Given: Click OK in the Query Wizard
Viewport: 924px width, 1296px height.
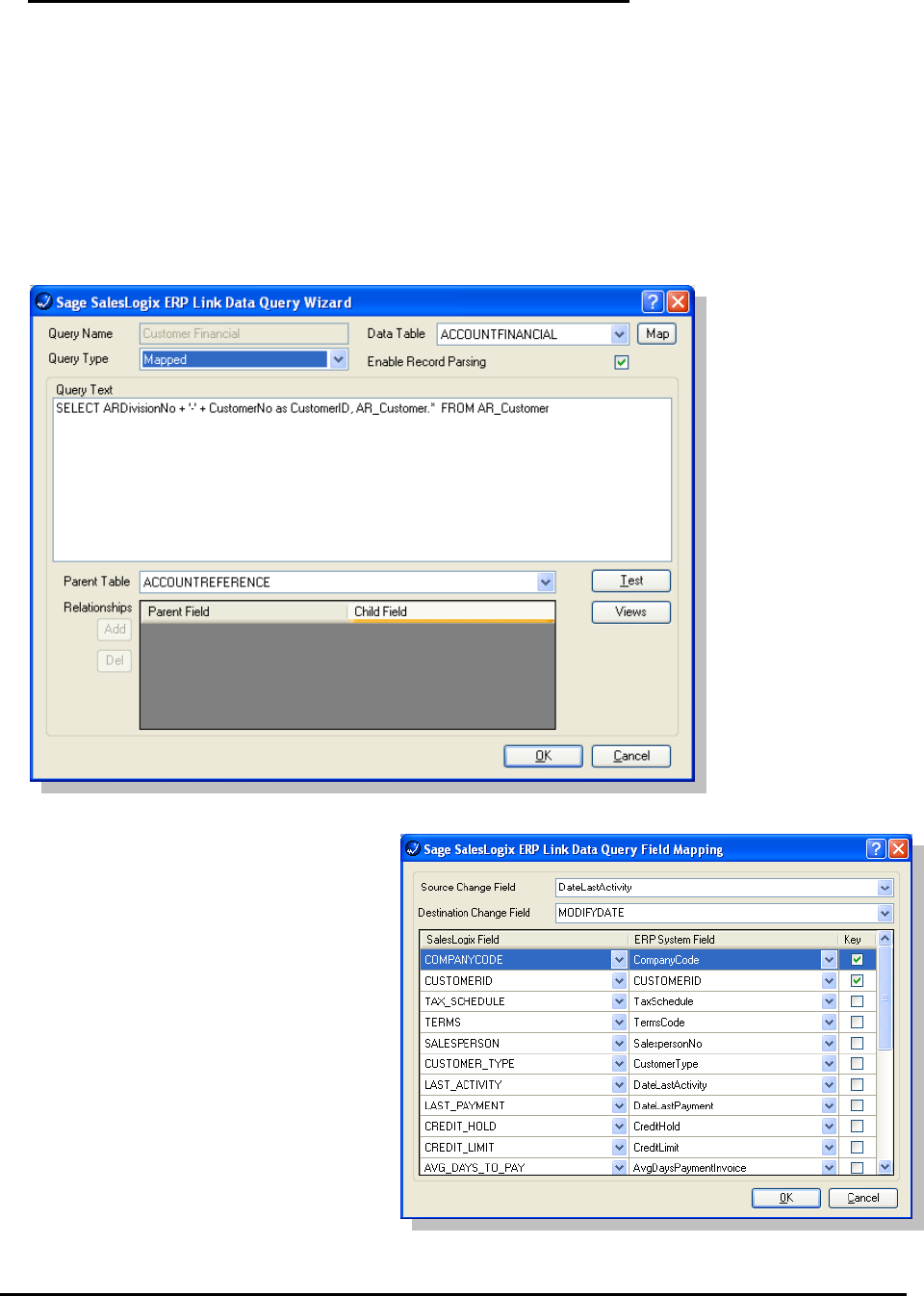Looking at the screenshot, I should (x=544, y=756).
